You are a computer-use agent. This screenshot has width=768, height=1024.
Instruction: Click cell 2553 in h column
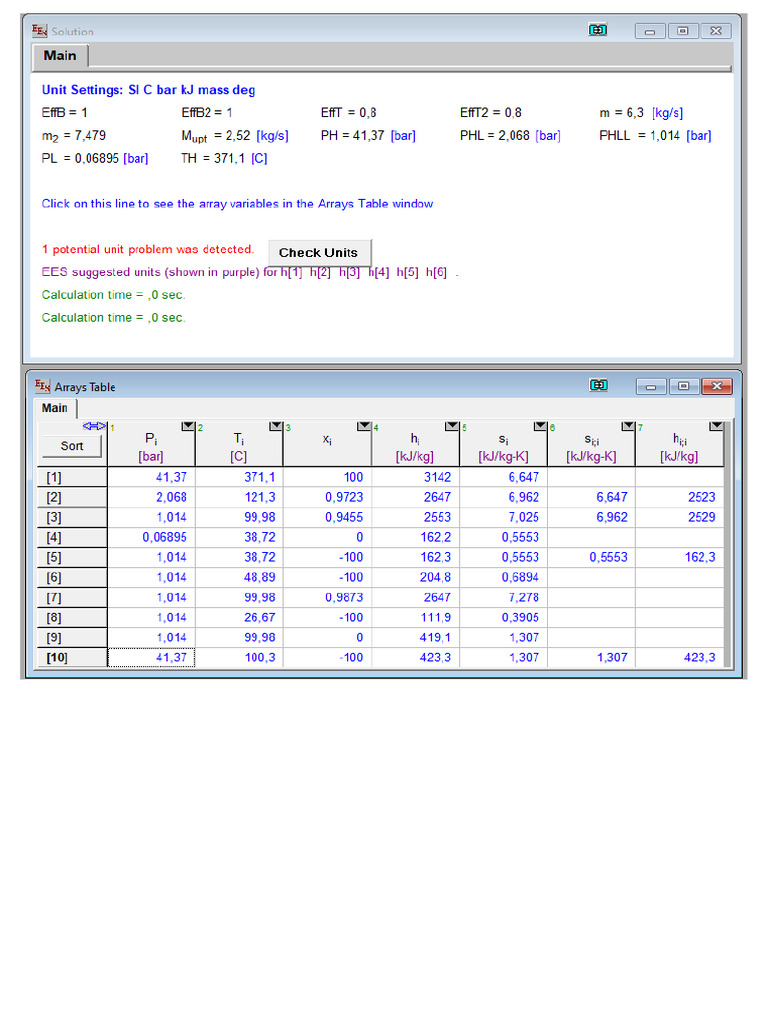coord(415,517)
